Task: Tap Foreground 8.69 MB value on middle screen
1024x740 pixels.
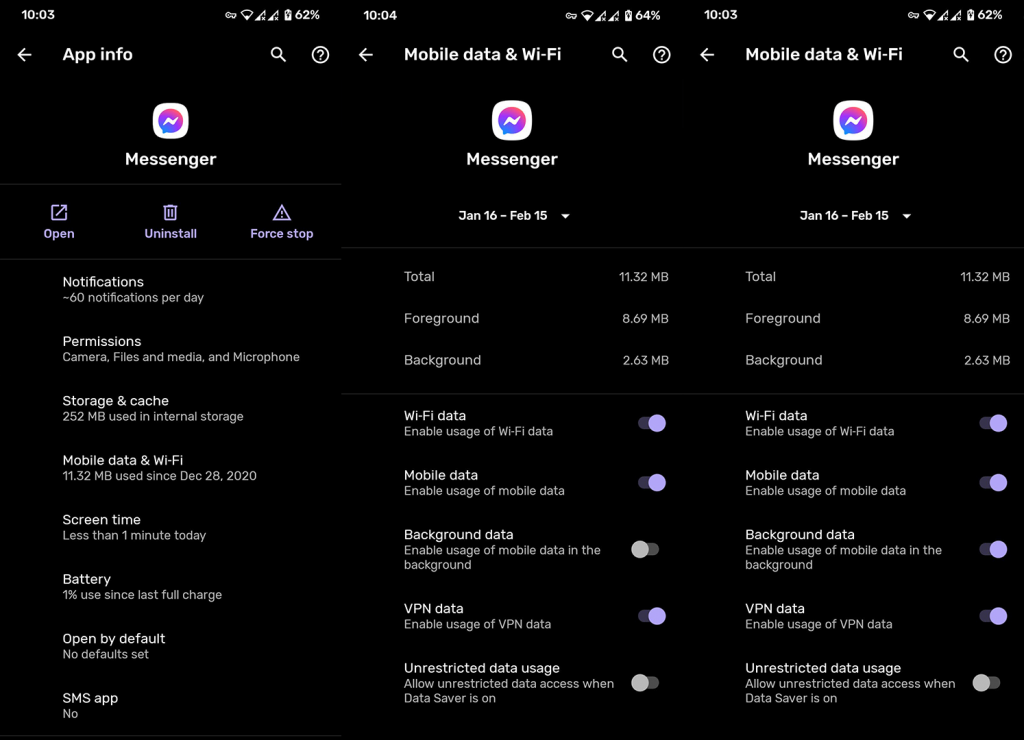Action: click(x=645, y=319)
